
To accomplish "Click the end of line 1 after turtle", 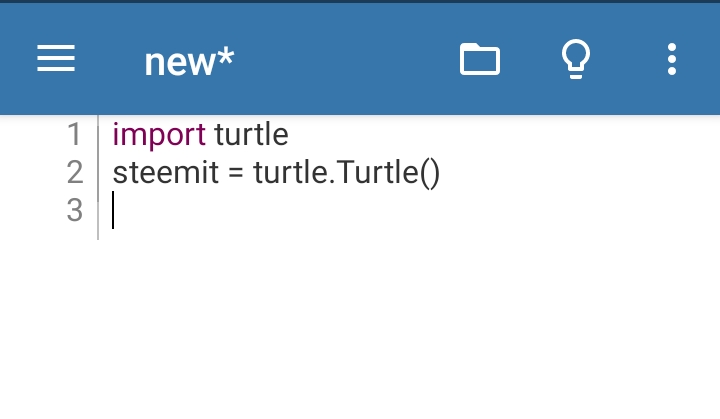I will tap(289, 135).
